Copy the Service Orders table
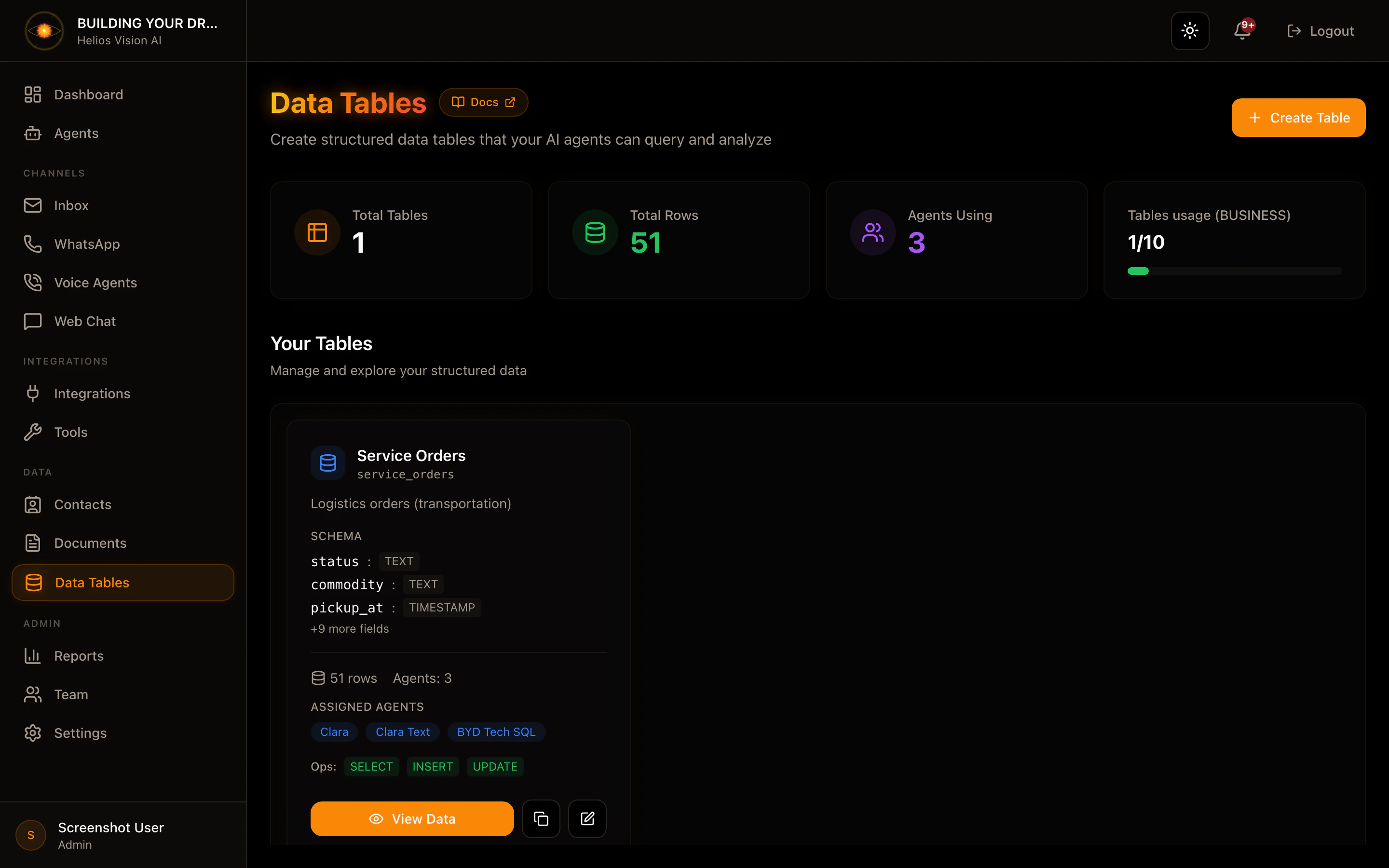The width and height of the screenshot is (1389, 868). coord(540,819)
